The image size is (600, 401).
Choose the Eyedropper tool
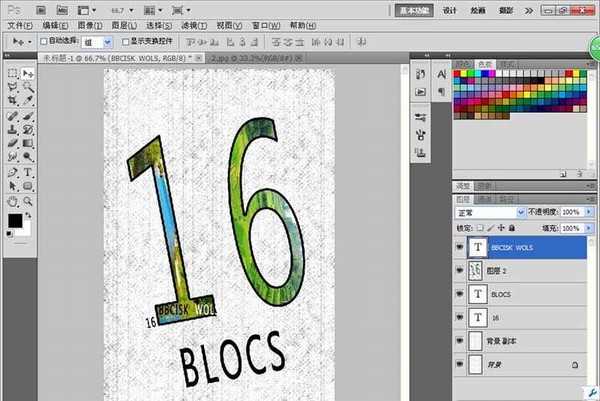(x=27, y=101)
